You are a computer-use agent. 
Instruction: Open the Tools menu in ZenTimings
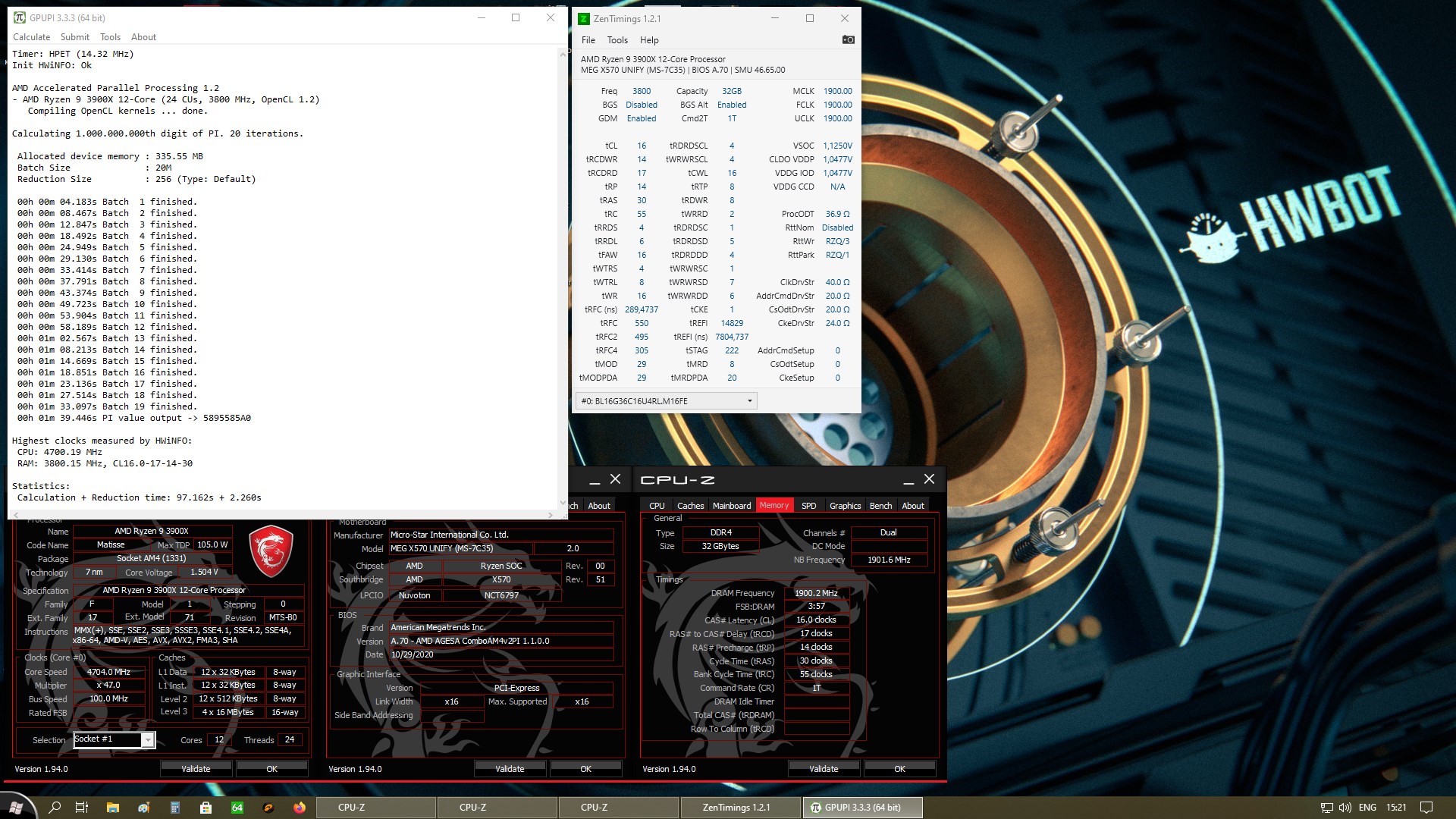click(617, 40)
